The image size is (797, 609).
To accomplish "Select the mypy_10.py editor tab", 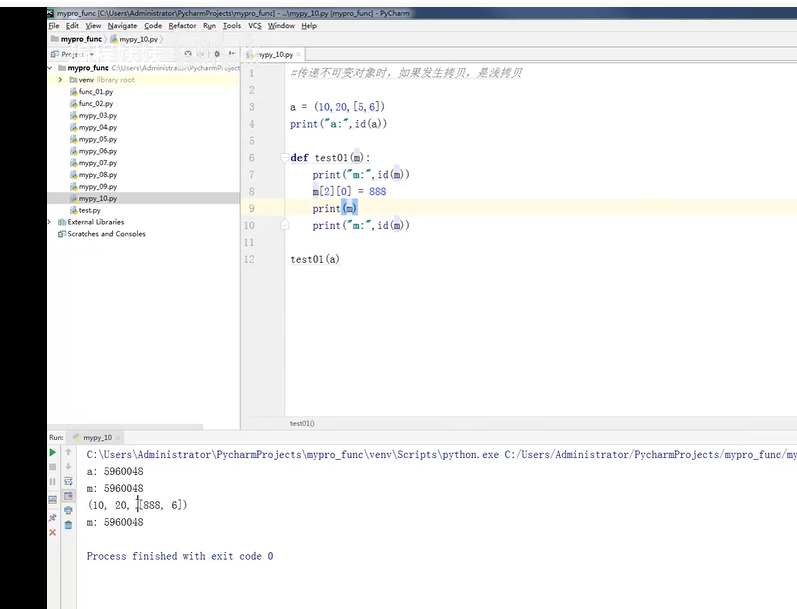I will (273, 54).
